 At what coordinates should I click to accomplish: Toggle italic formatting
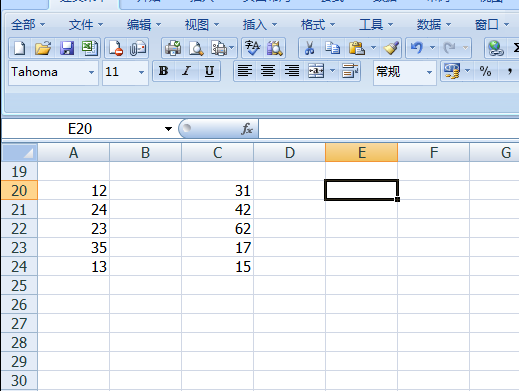click(187, 71)
